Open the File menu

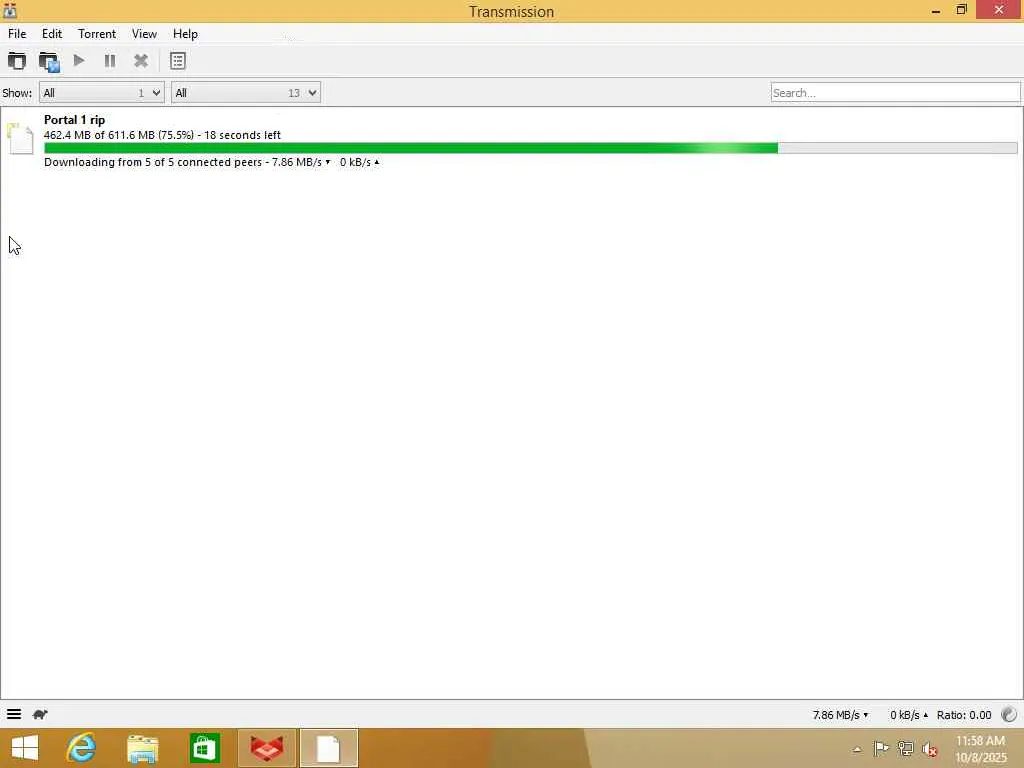(17, 34)
